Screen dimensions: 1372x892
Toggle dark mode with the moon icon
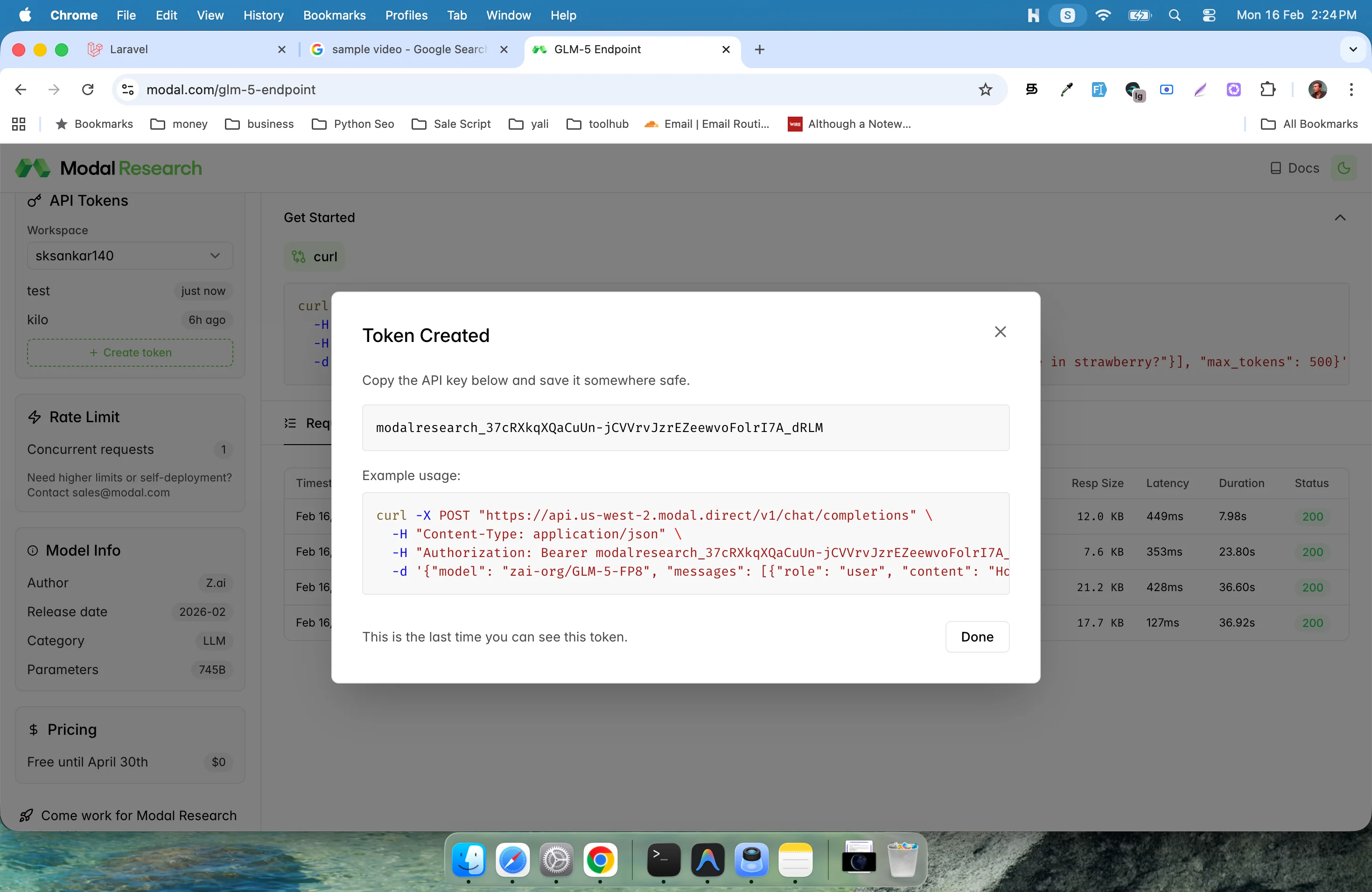point(1344,167)
